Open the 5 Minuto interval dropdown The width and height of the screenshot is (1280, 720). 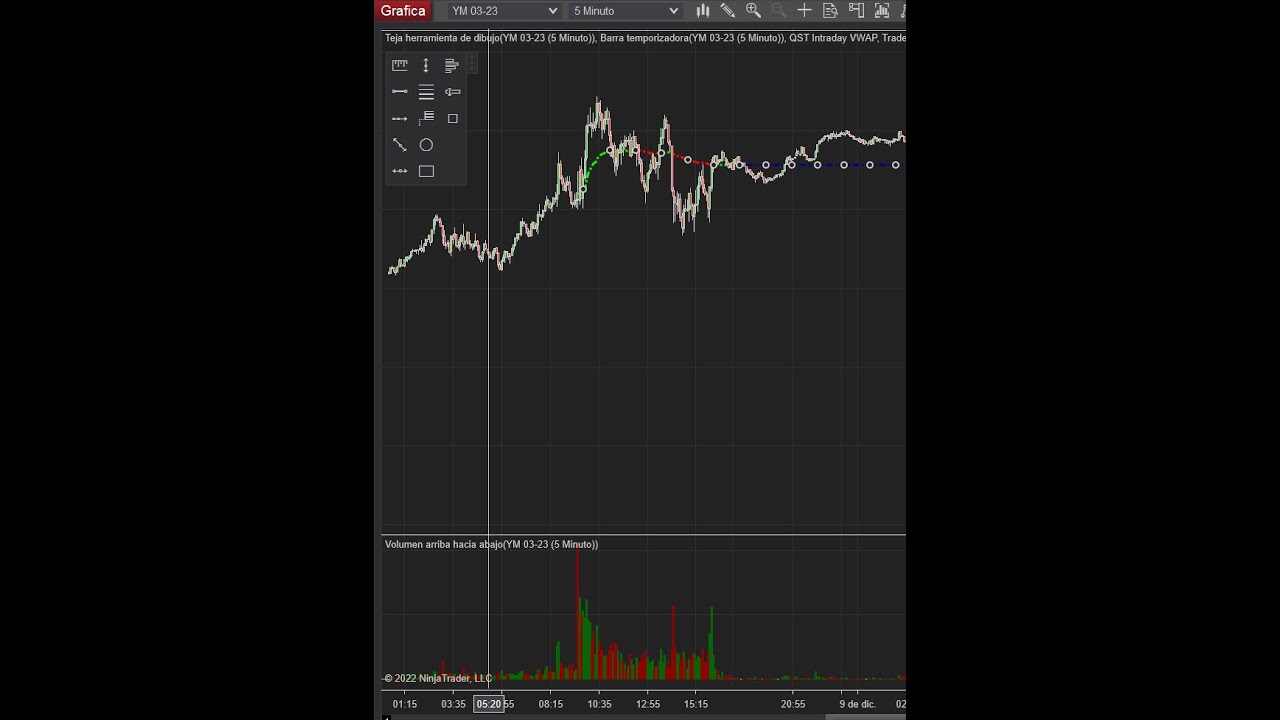point(625,11)
